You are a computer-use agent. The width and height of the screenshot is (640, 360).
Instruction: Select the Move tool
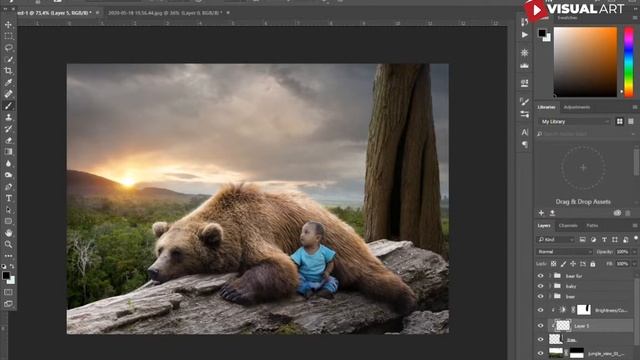[8, 25]
